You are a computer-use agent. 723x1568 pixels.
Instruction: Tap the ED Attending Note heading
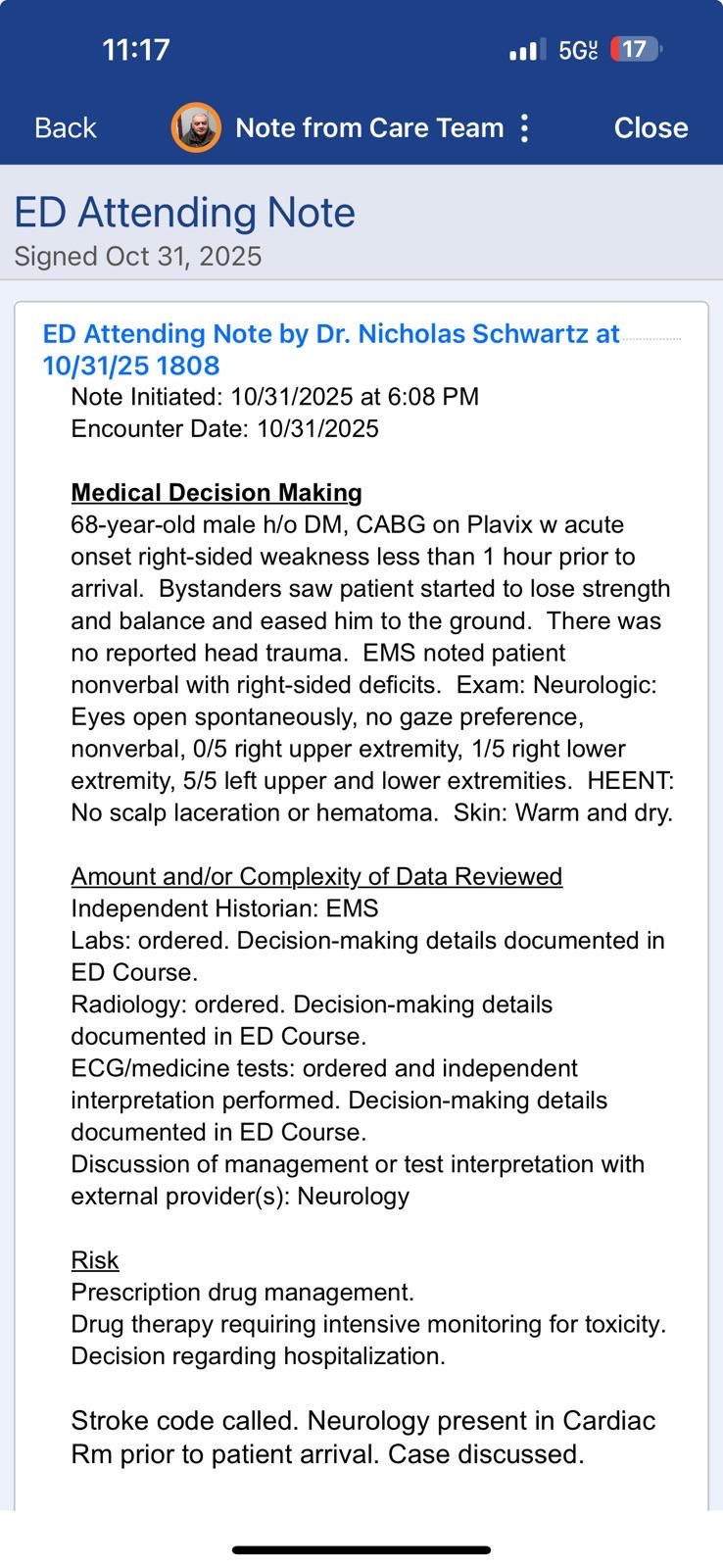point(184,212)
